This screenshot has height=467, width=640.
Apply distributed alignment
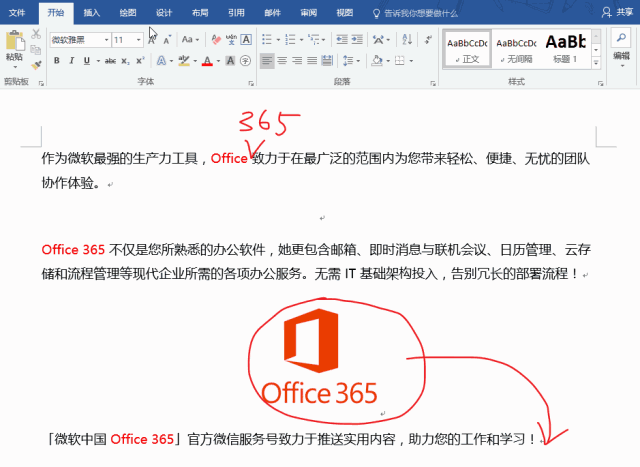pyautogui.click(x=327, y=61)
